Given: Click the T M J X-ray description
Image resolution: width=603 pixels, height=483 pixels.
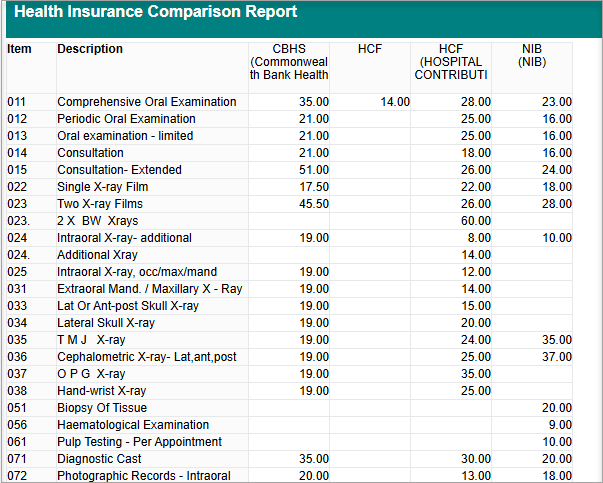Looking at the screenshot, I should pyautogui.click(x=91, y=340).
